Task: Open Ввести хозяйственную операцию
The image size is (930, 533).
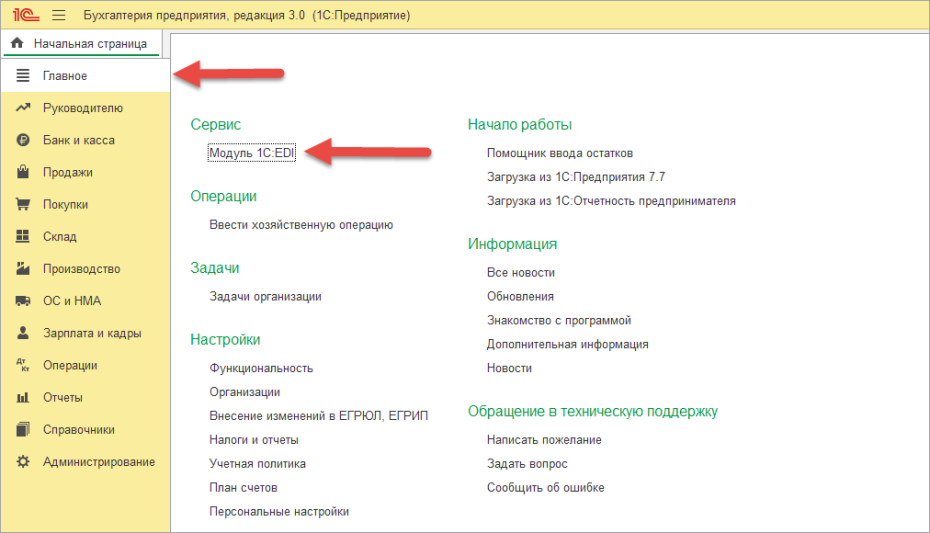Action: pos(301,225)
